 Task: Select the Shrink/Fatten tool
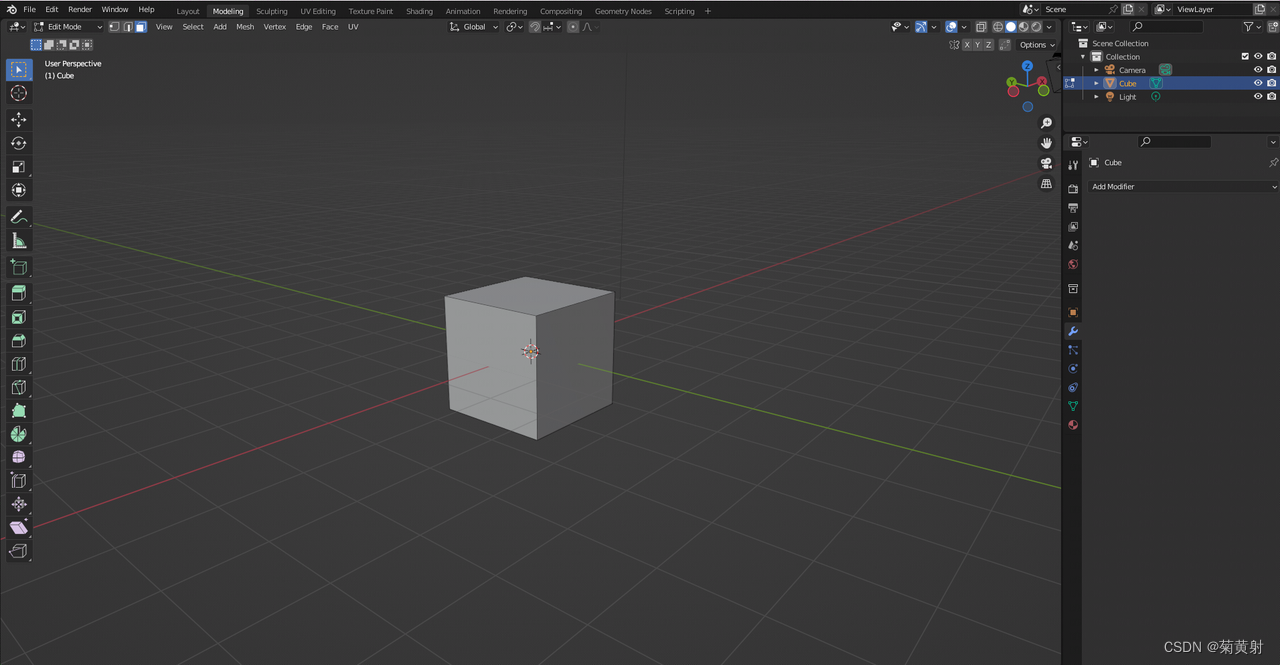pos(19,504)
